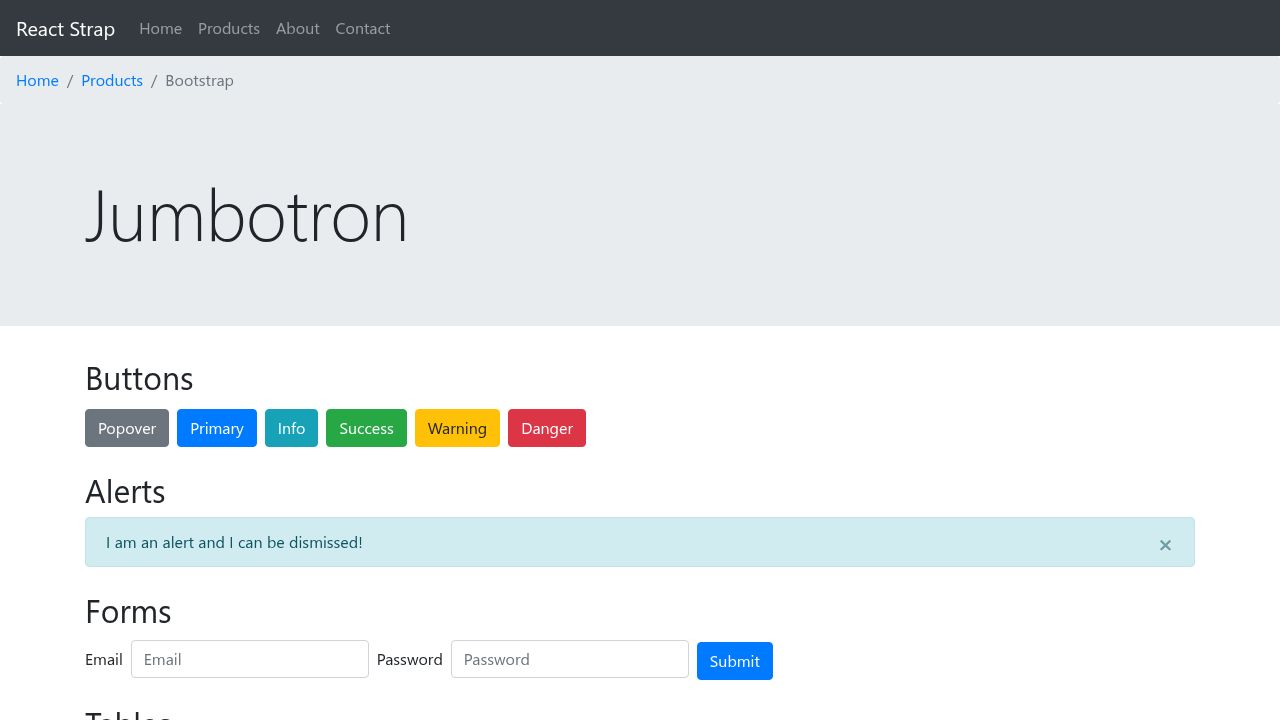
Task: Open the Home link in the navbar
Action: point(160,28)
